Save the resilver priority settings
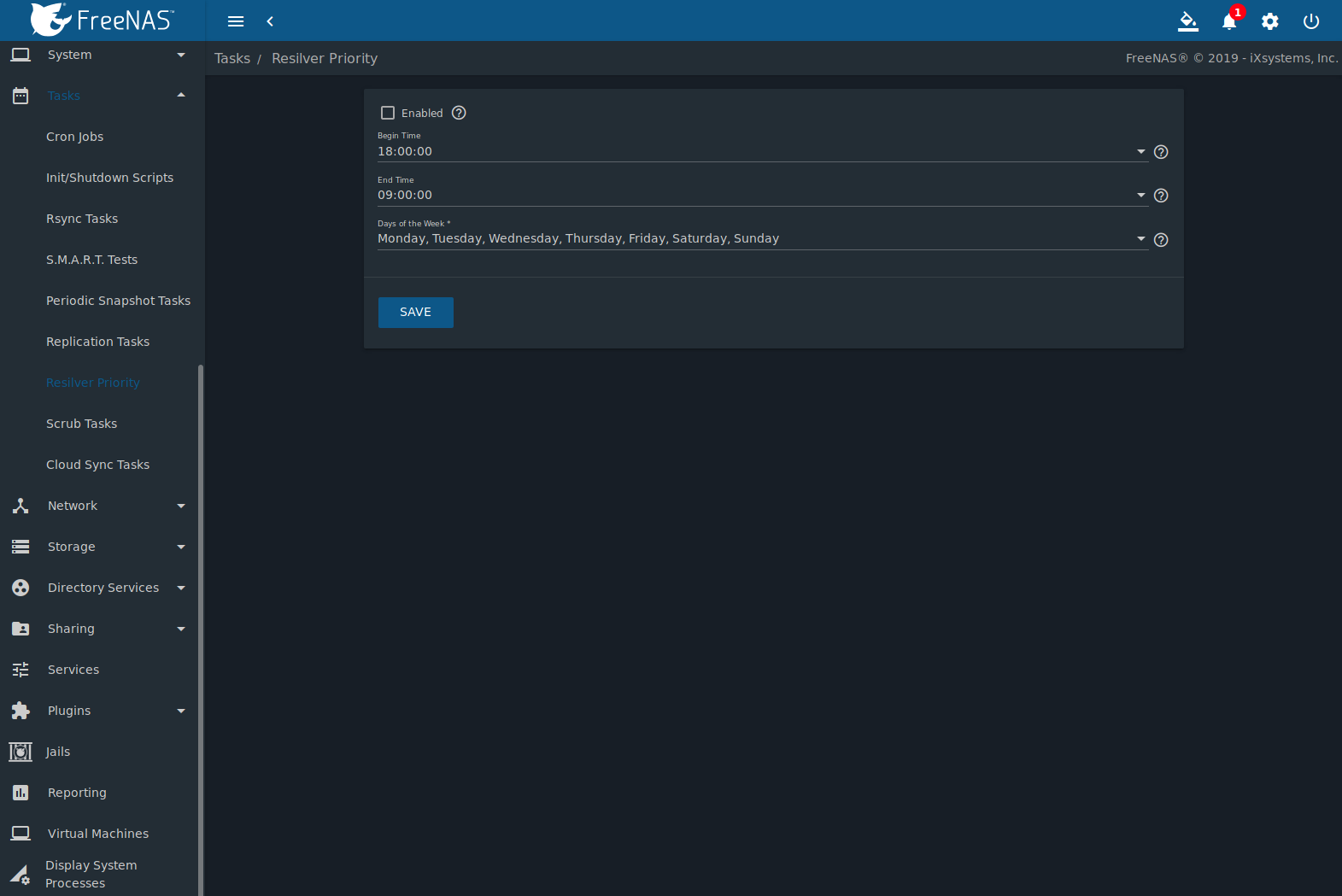The width and height of the screenshot is (1342, 896). (415, 313)
